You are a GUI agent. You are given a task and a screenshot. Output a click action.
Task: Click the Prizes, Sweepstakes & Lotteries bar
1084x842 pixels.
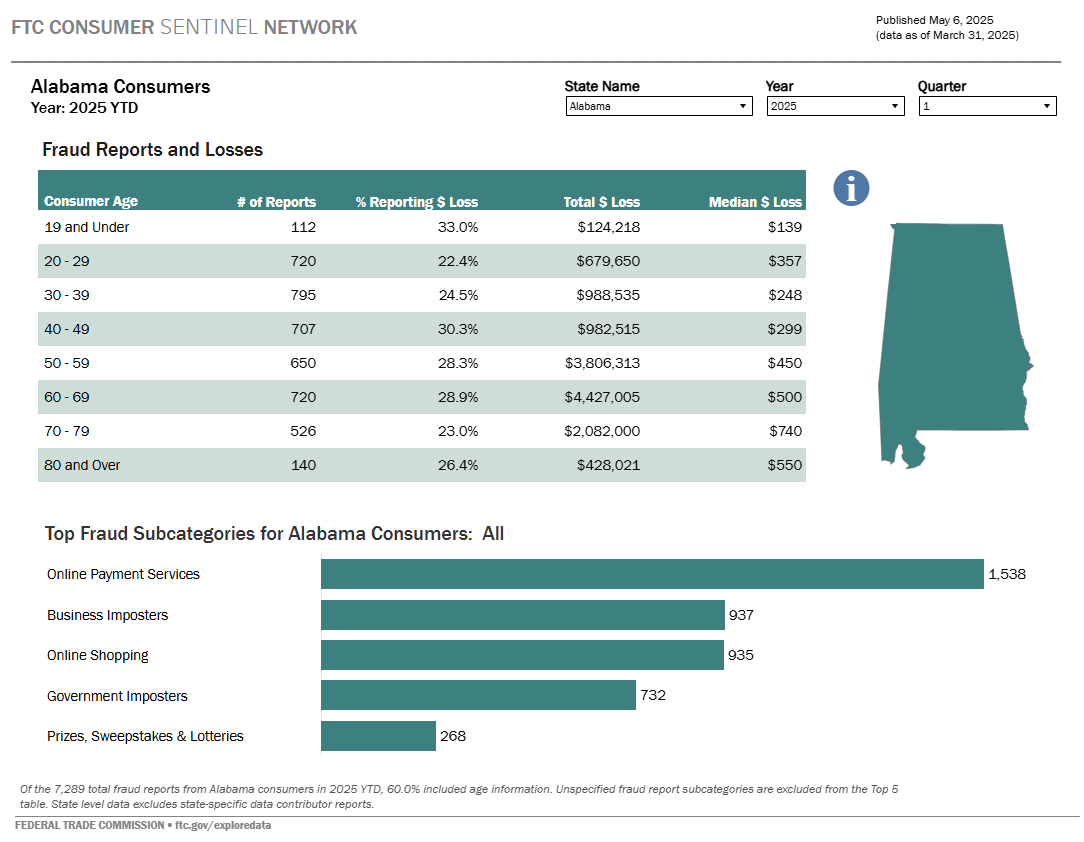[x=378, y=736]
